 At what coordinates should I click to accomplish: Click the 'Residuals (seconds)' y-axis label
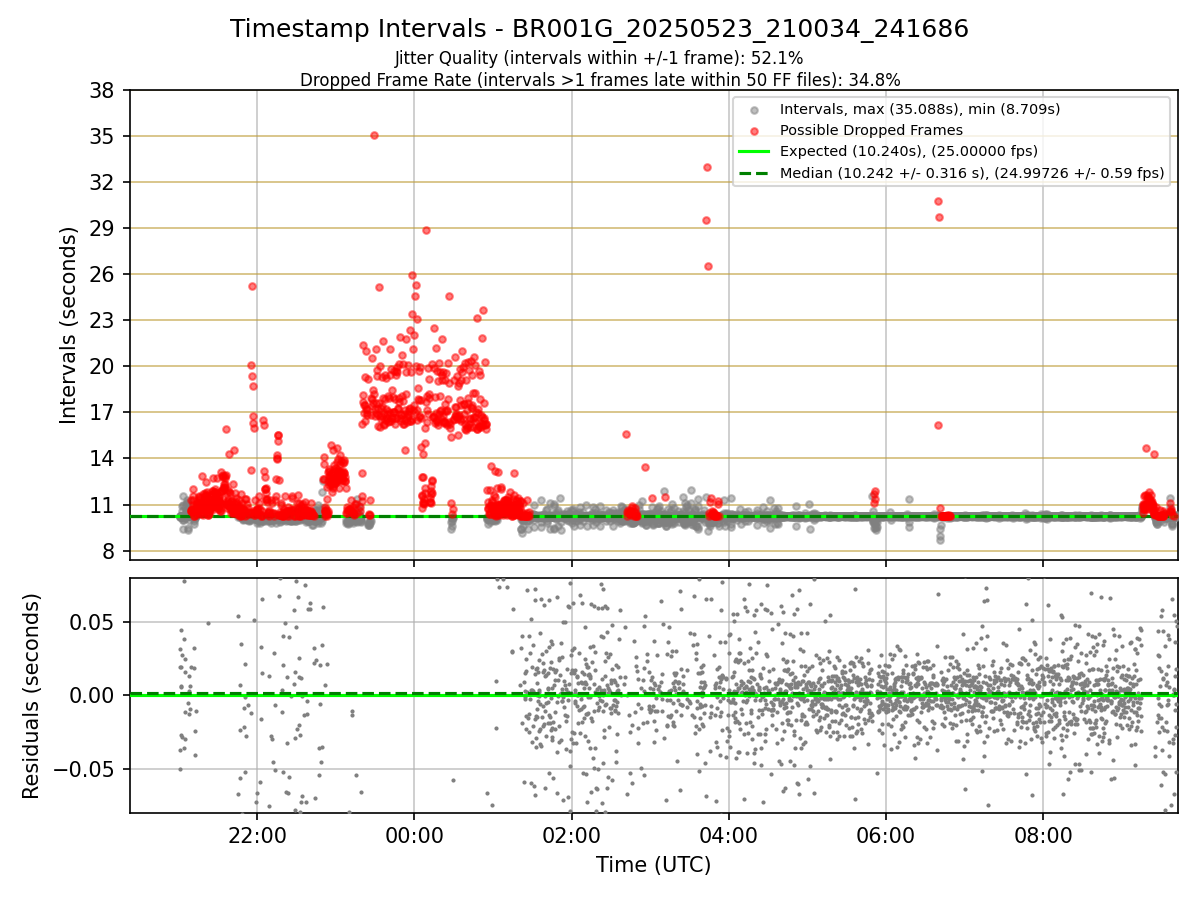[31, 695]
